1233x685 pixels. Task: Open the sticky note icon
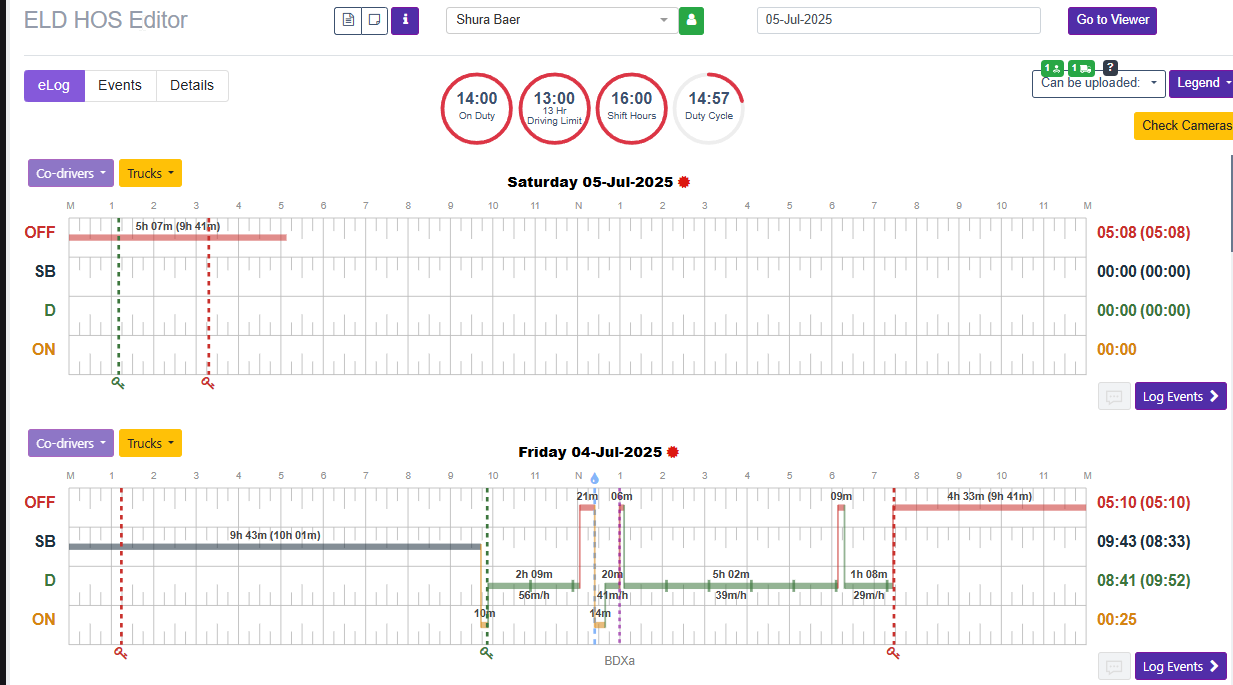(x=375, y=20)
